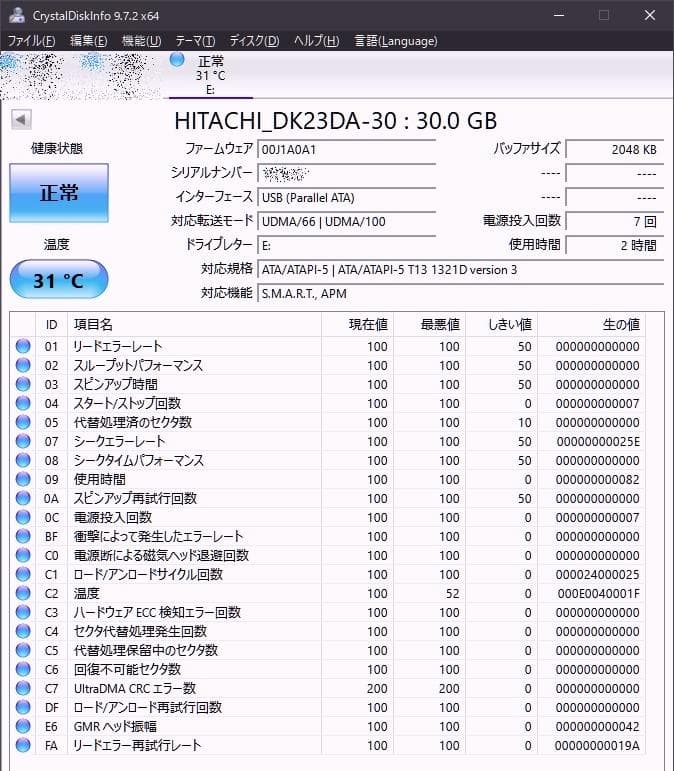Click the ファームウェア field 00J1A0A1
The height and width of the screenshot is (771, 674).
tap(347, 149)
